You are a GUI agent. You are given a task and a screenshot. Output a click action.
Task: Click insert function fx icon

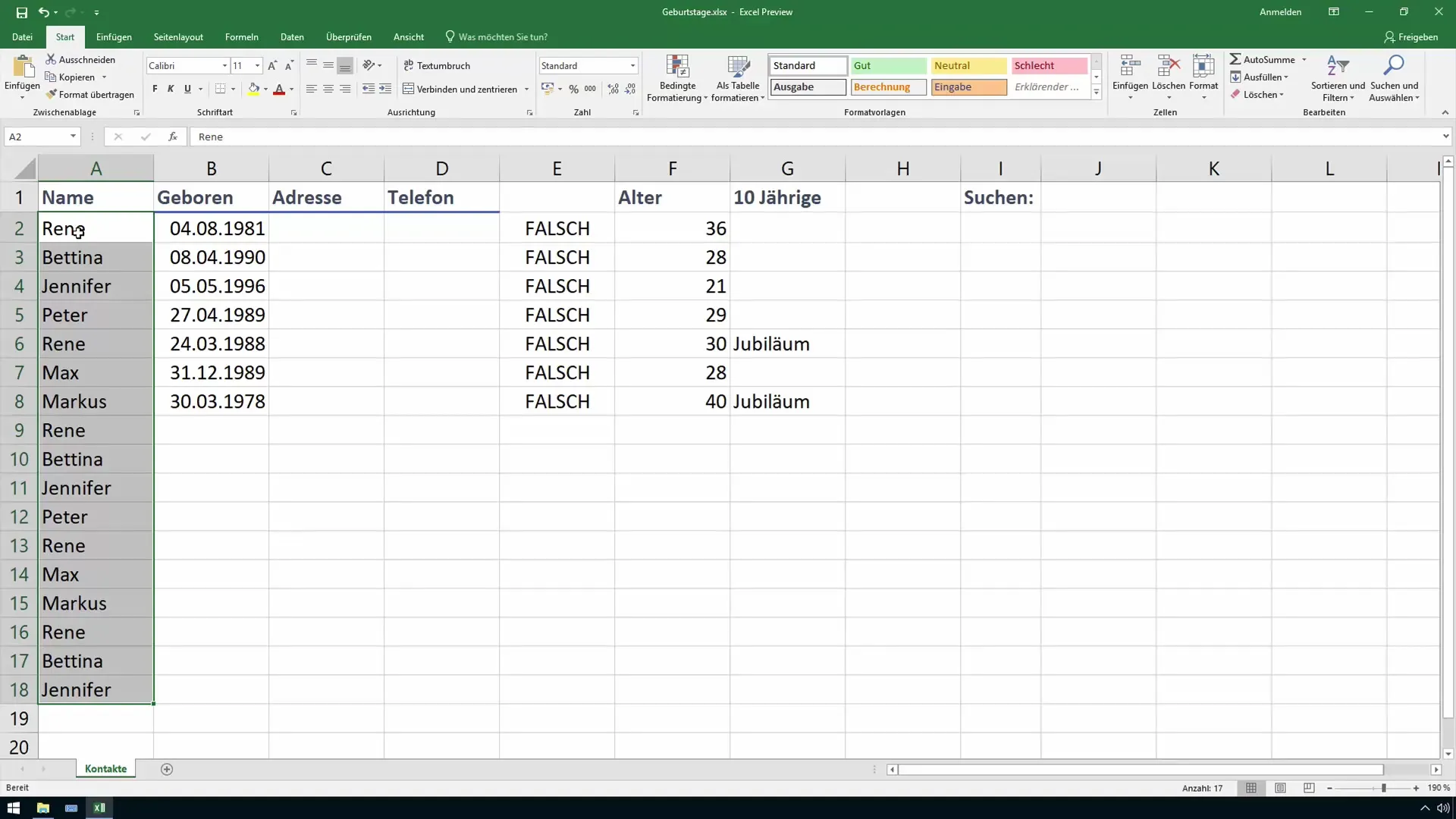[x=173, y=136]
